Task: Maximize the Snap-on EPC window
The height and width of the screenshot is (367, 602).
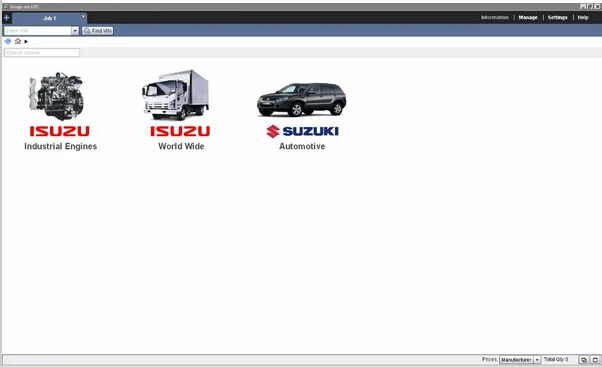Action: [590, 7]
